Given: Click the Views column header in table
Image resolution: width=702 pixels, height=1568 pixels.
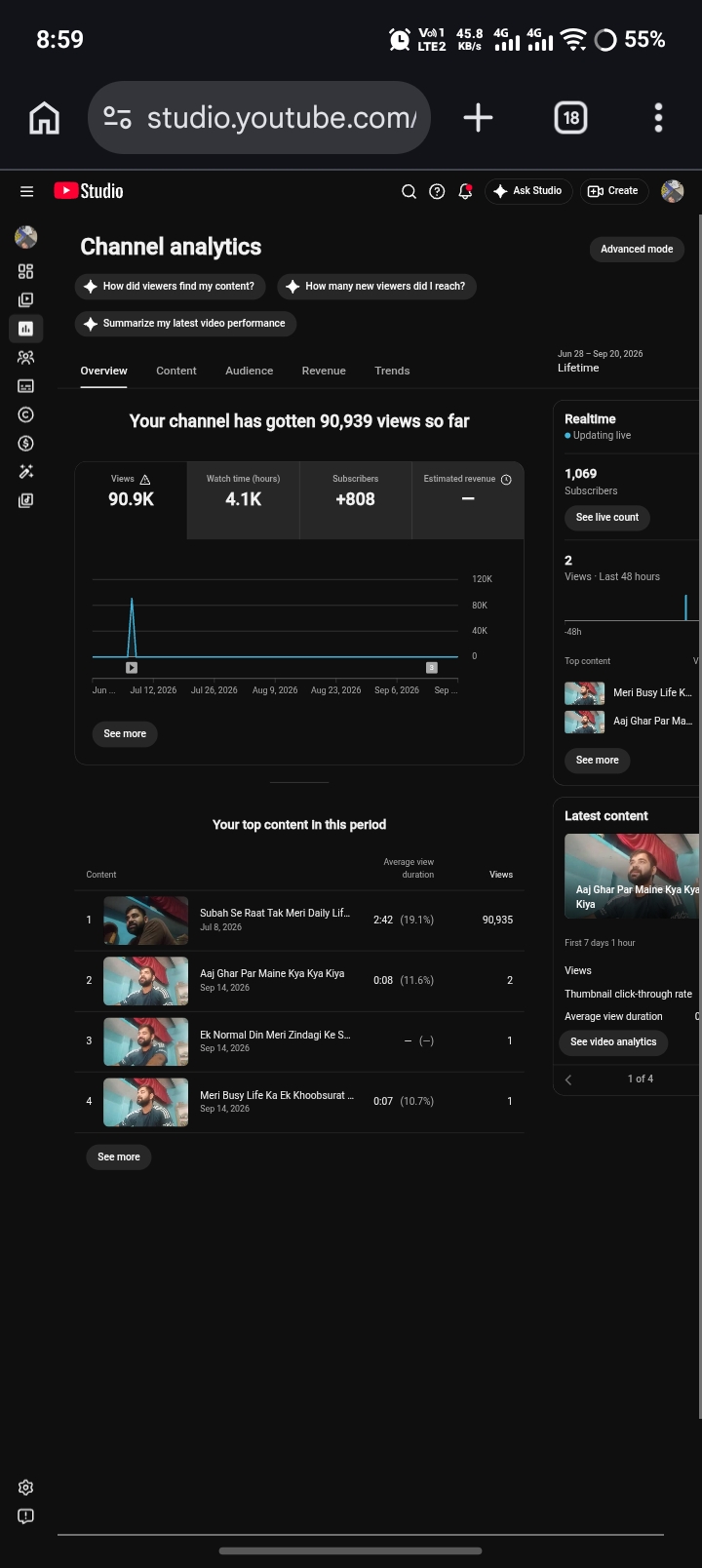Looking at the screenshot, I should point(501,875).
